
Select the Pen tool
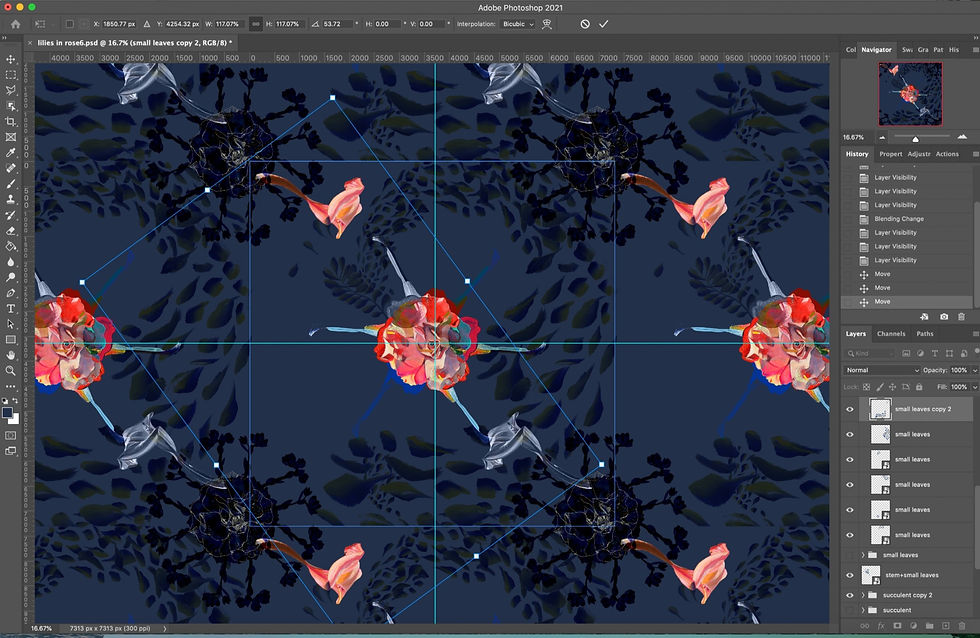[x=11, y=293]
